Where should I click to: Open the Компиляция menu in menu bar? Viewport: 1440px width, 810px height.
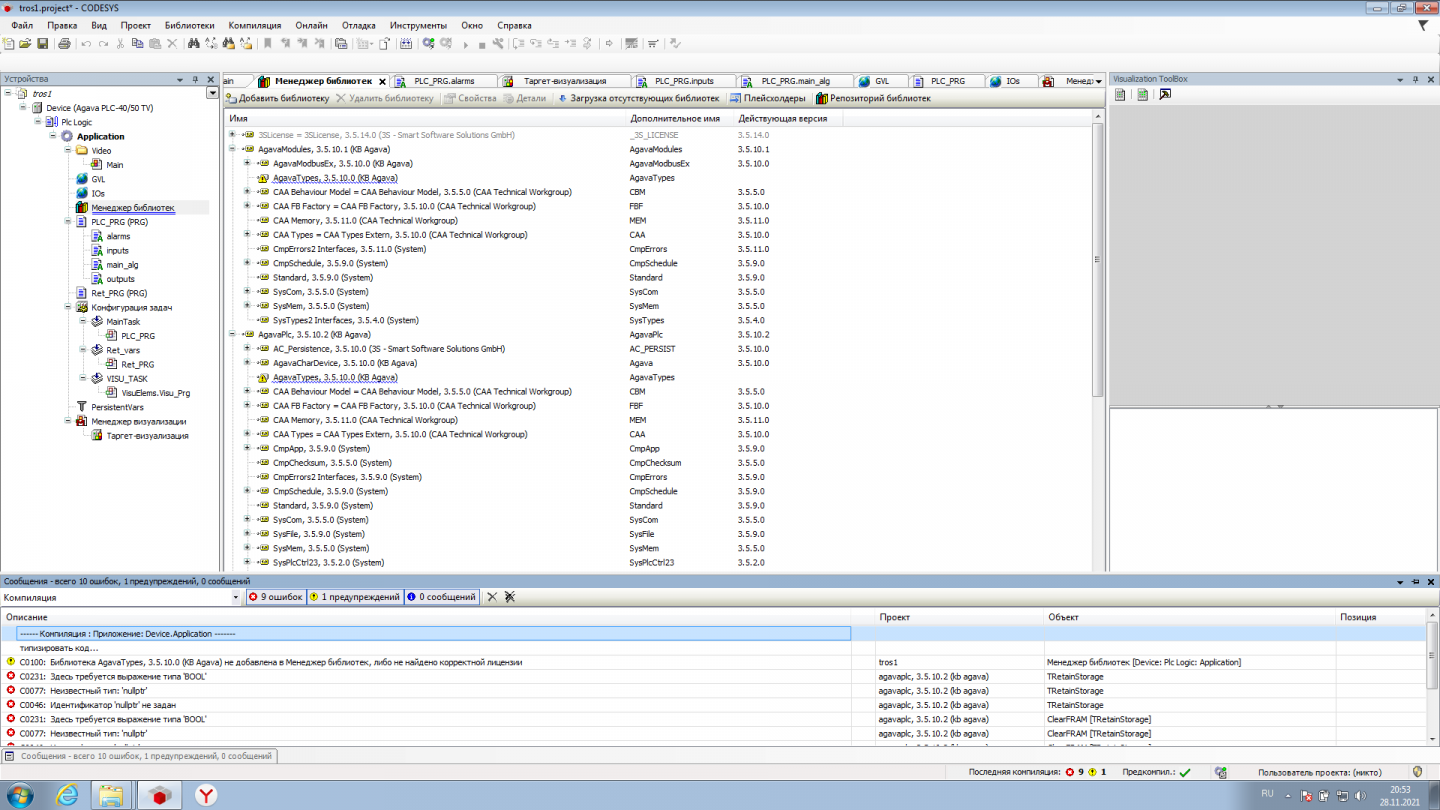click(254, 24)
